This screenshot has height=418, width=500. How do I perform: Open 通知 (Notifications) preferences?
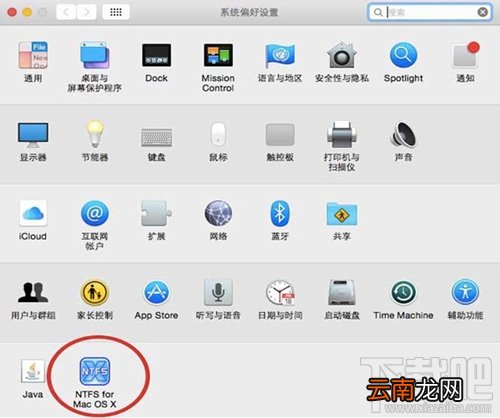click(465, 55)
